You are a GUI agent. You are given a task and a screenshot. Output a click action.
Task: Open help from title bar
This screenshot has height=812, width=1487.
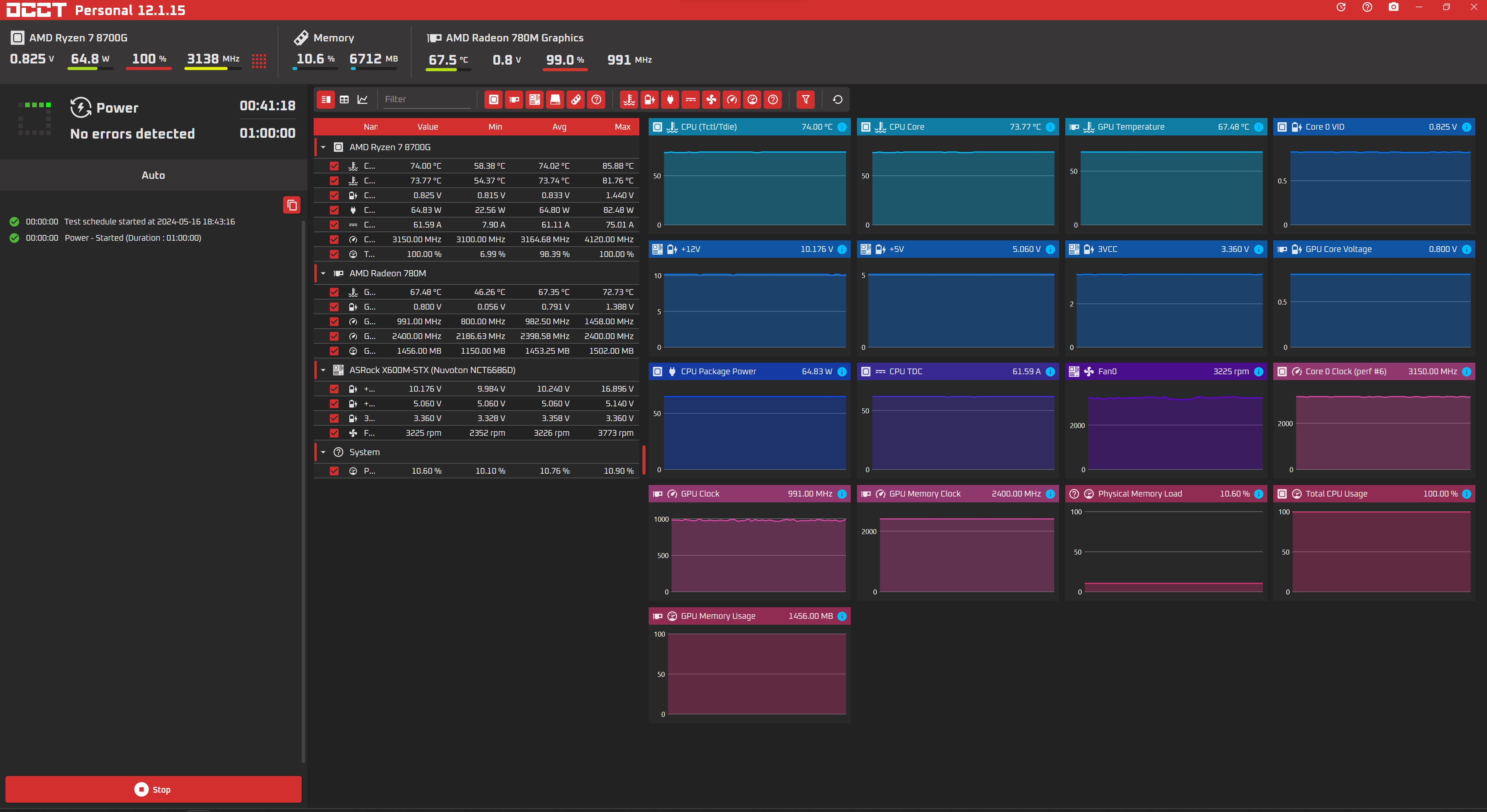pos(1367,7)
